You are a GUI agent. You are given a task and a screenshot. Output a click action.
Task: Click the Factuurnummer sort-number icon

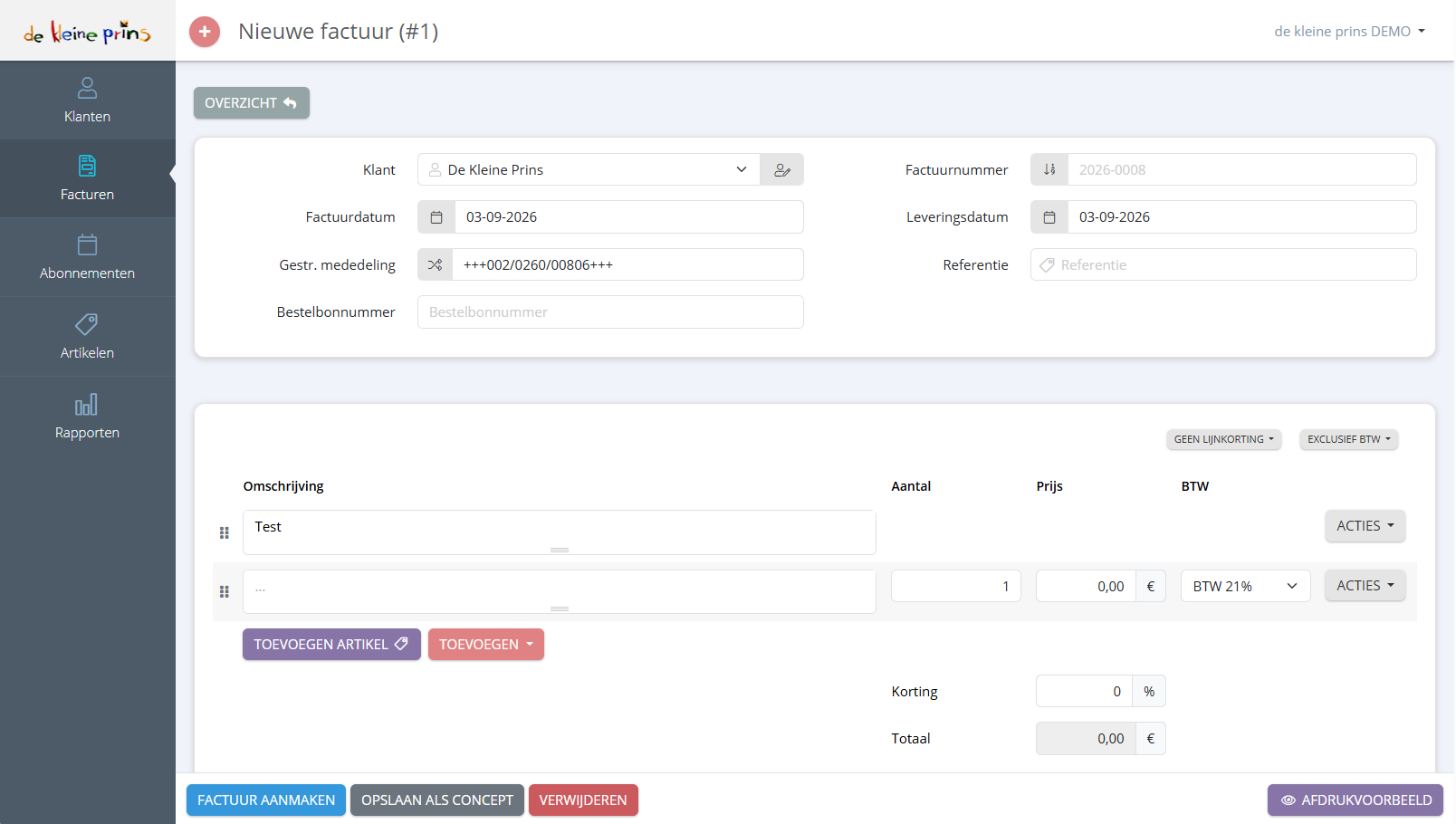click(x=1049, y=169)
